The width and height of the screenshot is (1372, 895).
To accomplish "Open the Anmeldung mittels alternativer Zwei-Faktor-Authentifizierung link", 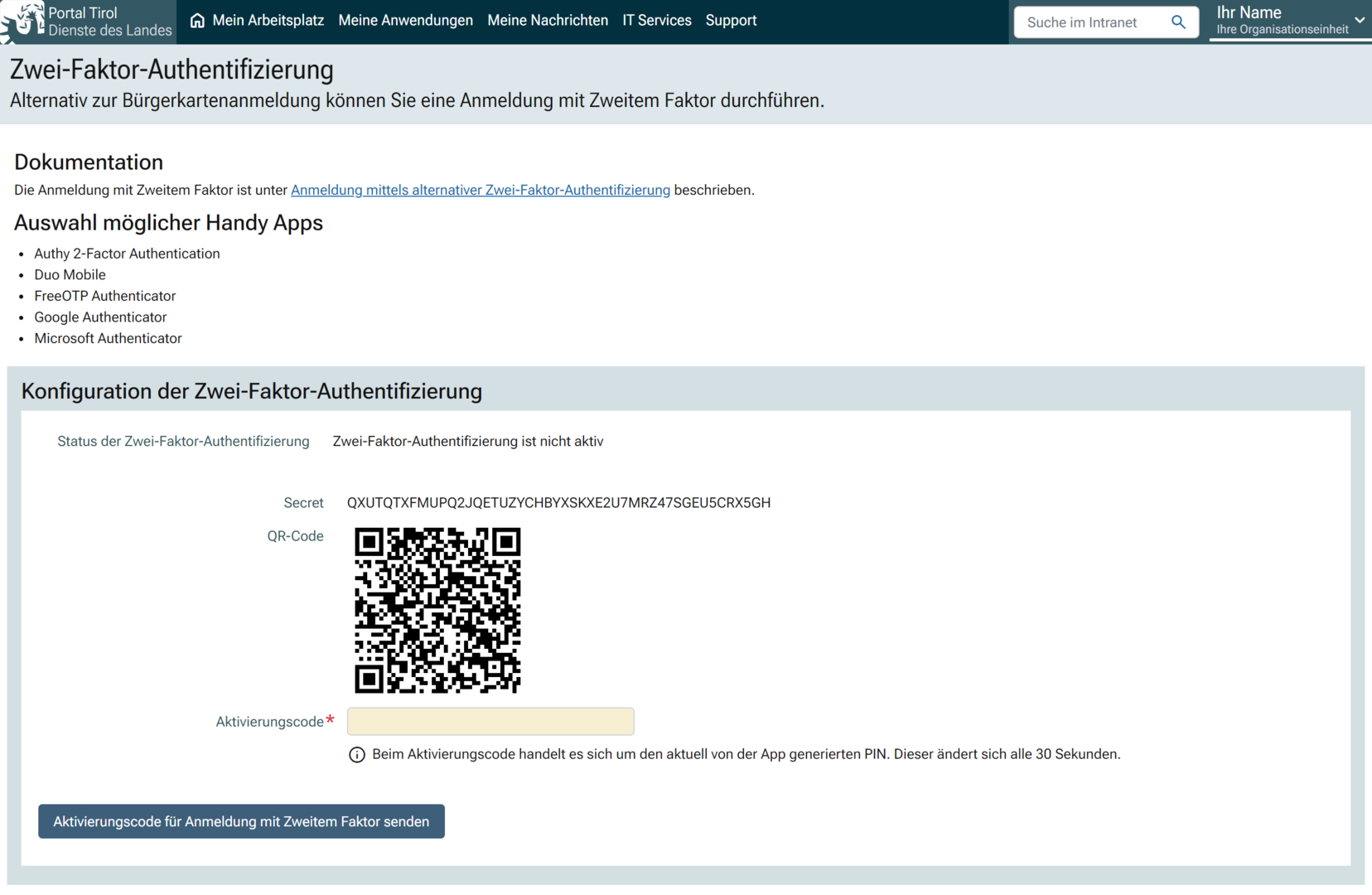I will pos(481,191).
